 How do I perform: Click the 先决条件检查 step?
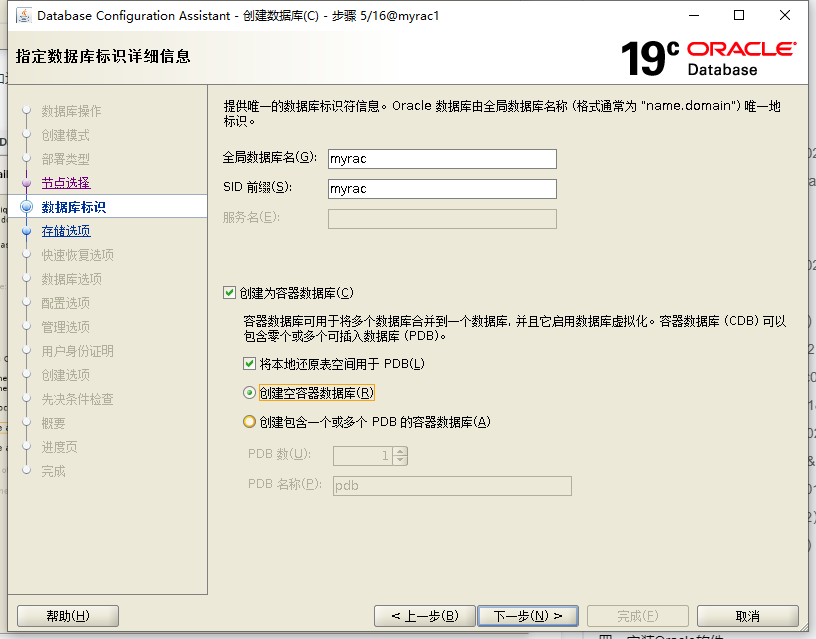pos(78,399)
